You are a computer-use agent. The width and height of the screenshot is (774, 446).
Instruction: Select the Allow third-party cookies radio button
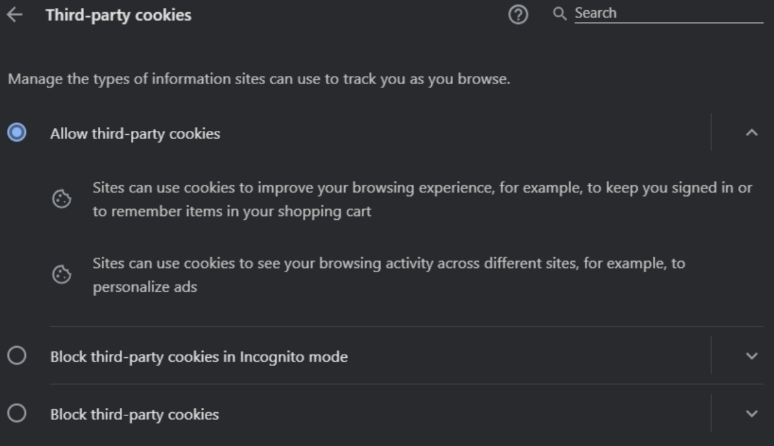click(17, 132)
